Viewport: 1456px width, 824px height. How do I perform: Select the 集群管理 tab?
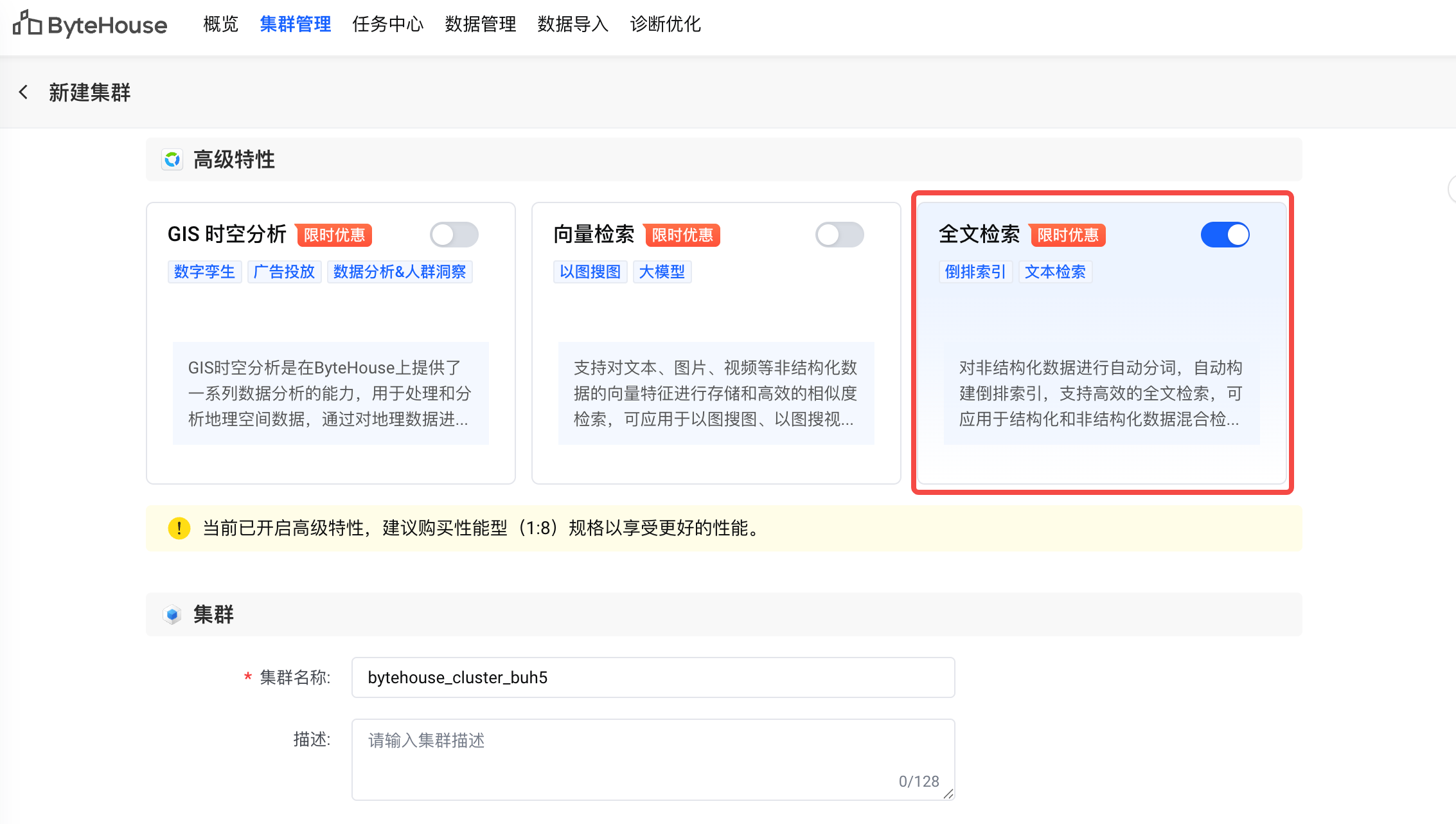click(x=296, y=24)
